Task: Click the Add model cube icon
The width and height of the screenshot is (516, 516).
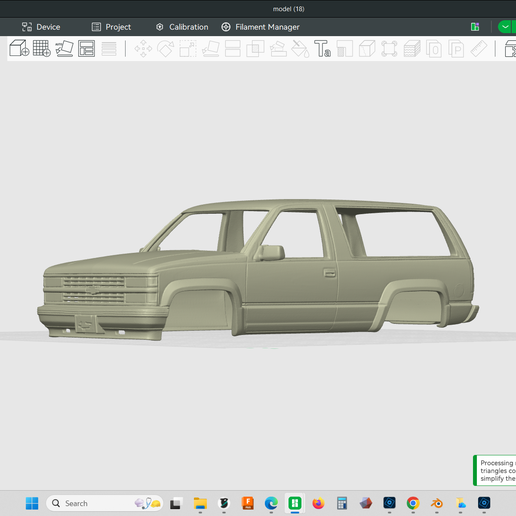Action: (19, 49)
